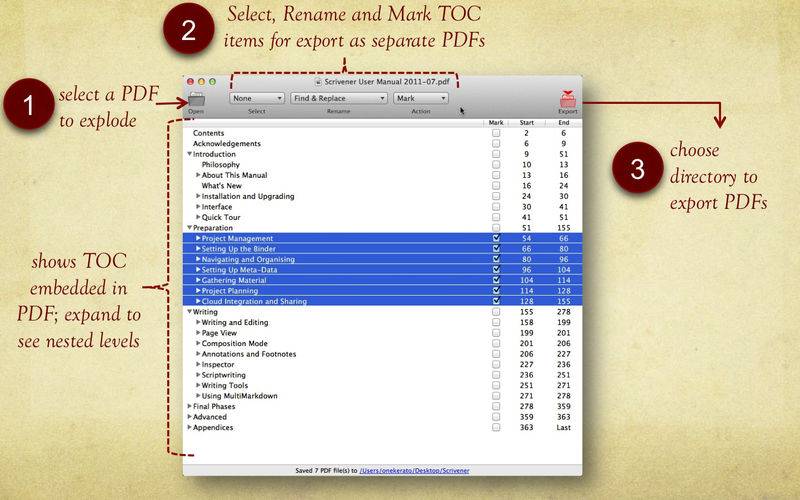Click the Mark column header
800x500 pixels.
[496, 122]
